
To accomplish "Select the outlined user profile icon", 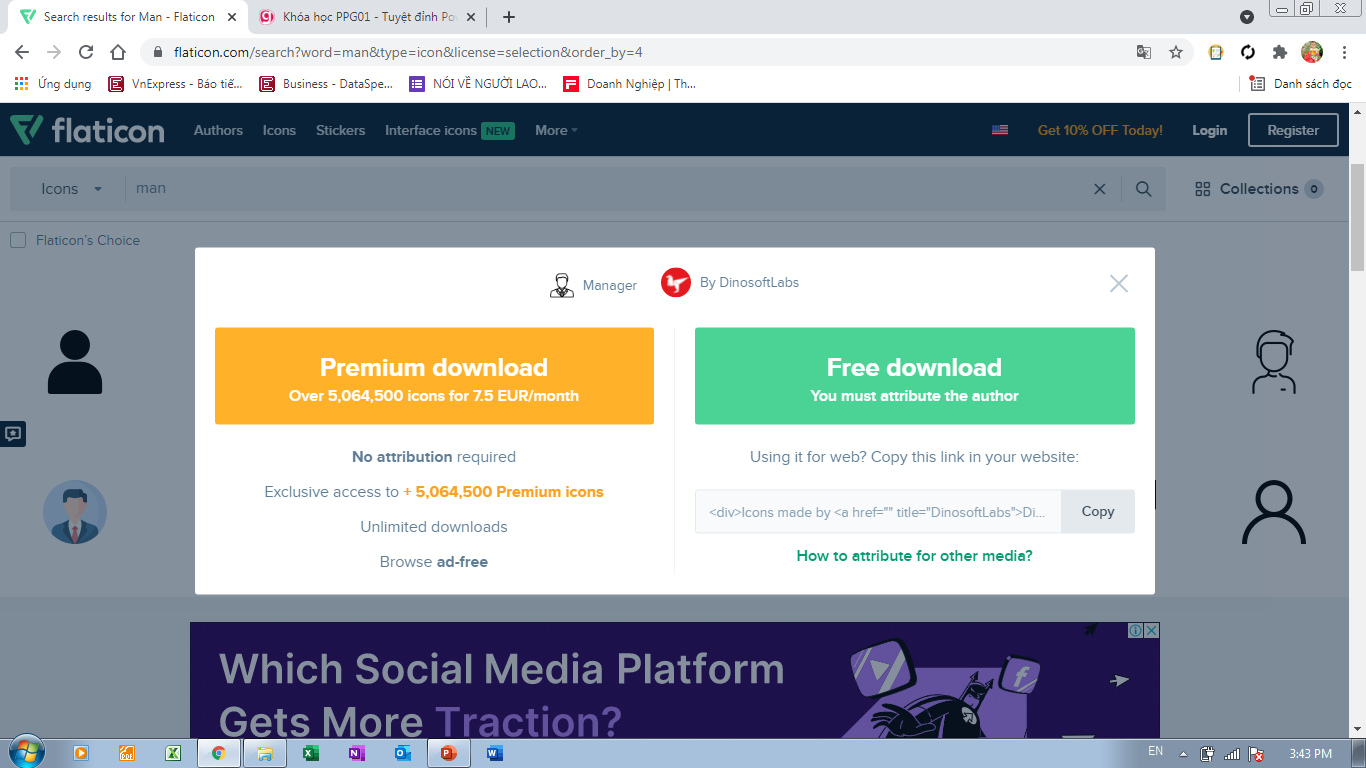I will pyautogui.click(x=1274, y=512).
